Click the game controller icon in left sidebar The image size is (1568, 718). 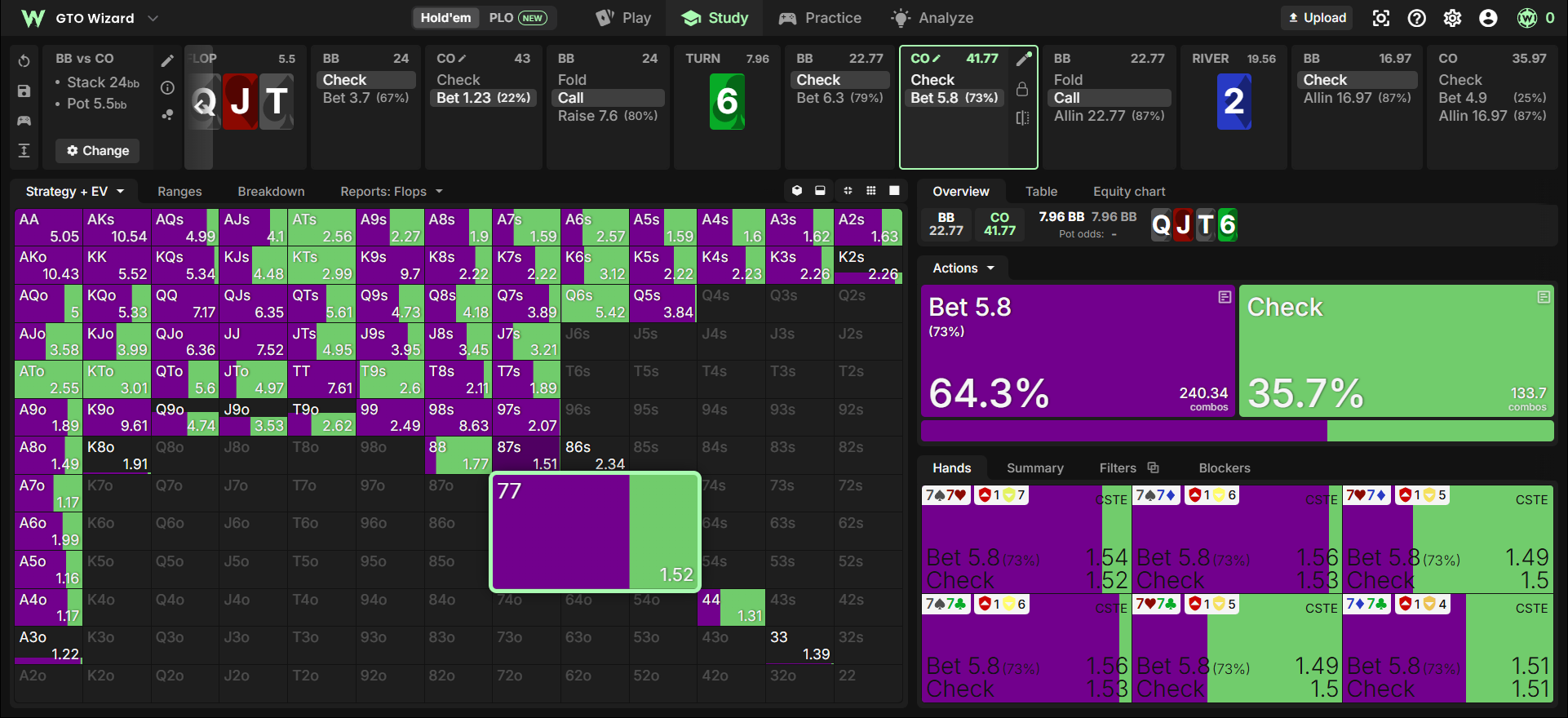pyautogui.click(x=24, y=121)
